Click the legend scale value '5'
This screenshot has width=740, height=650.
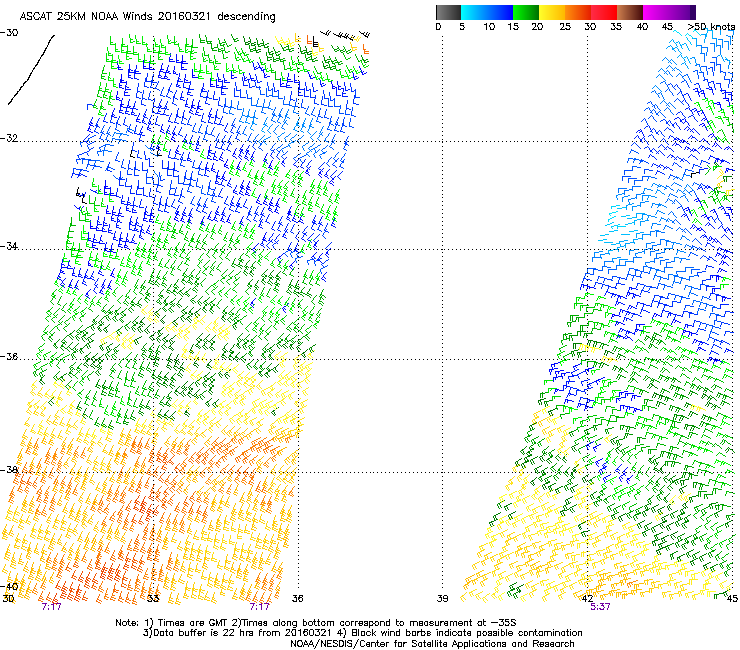462,27
